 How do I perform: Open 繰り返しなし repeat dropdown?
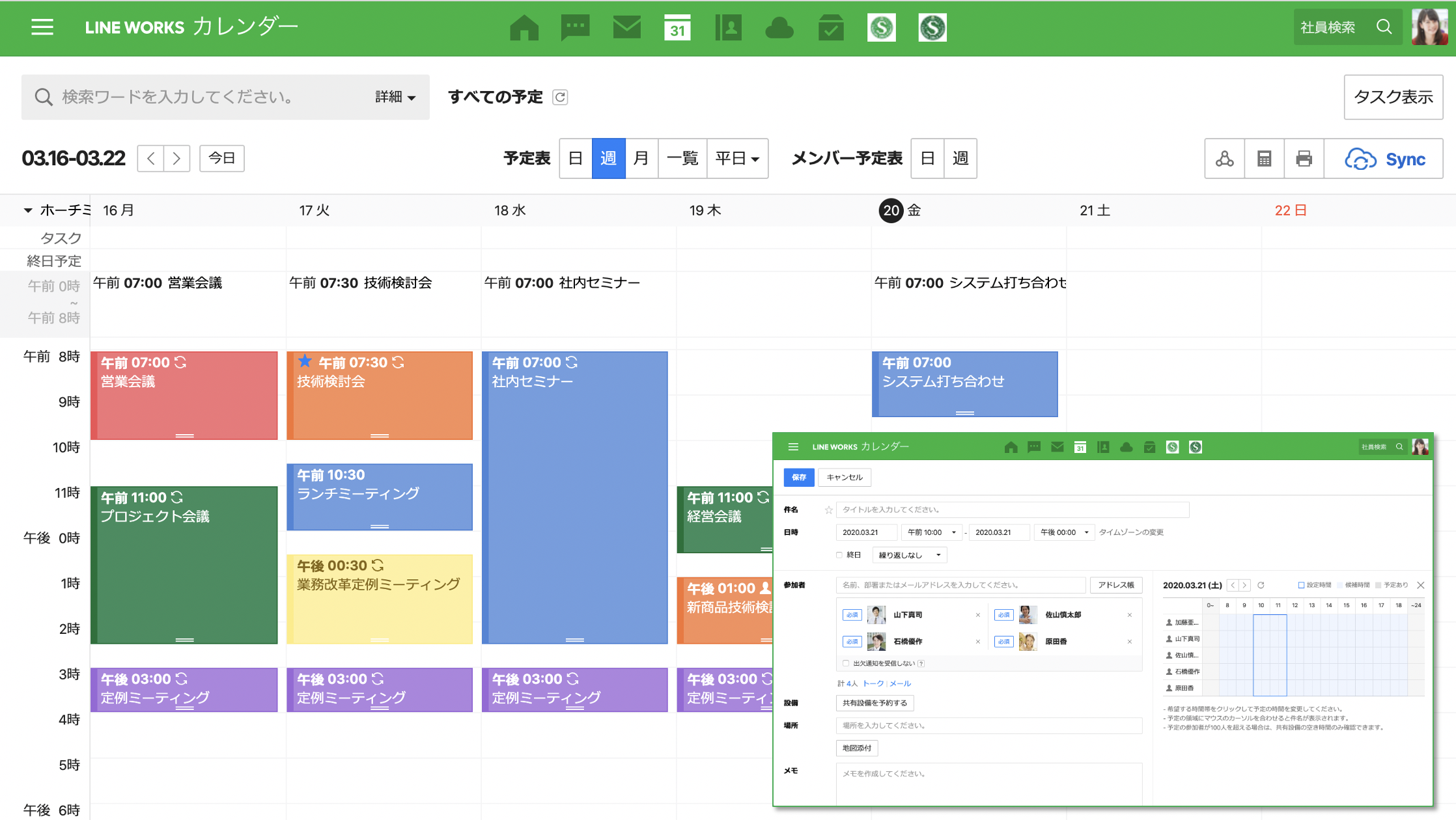pyautogui.click(x=909, y=555)
